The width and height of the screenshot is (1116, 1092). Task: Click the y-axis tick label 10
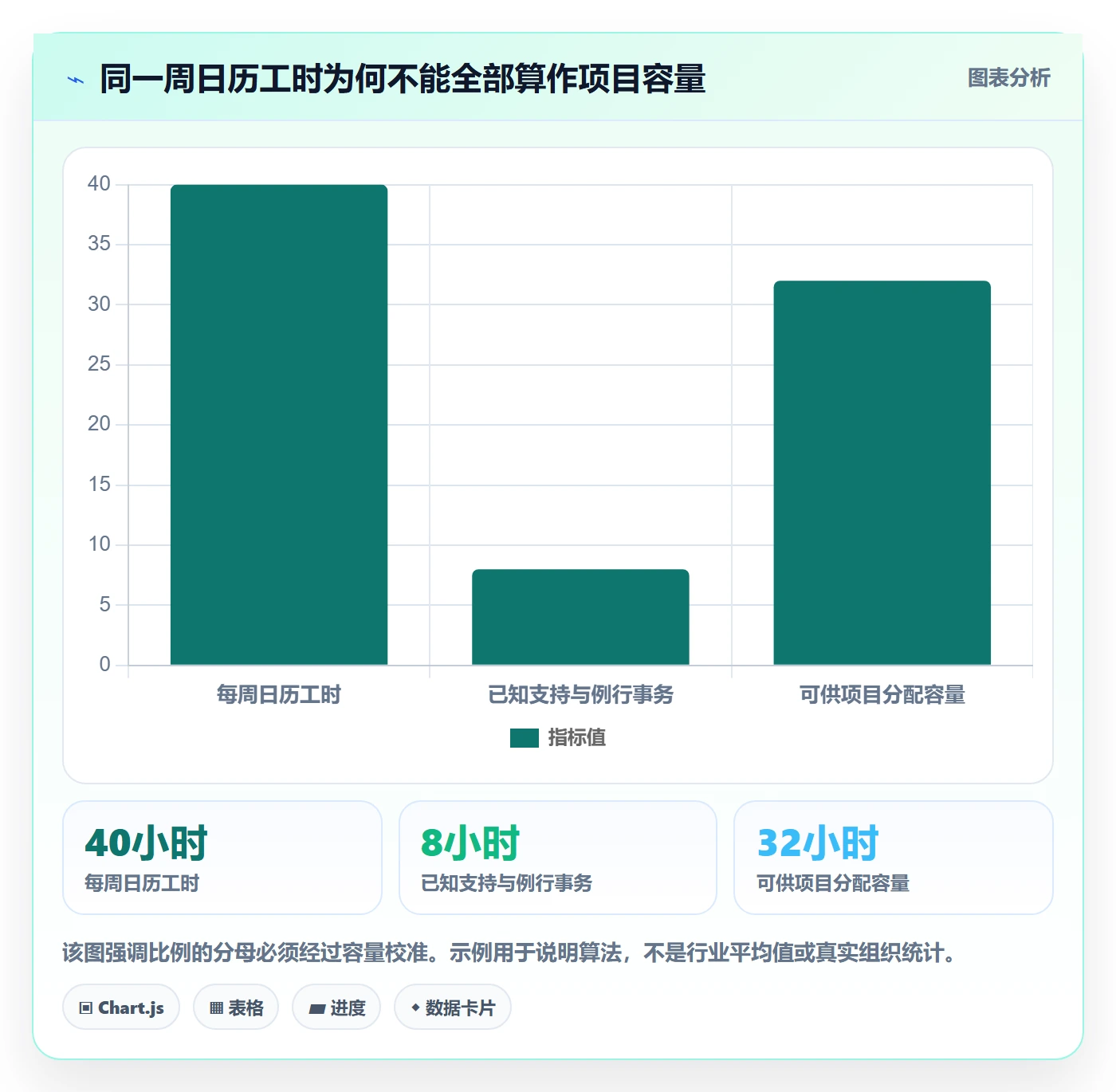pyautogui.click(x=99, y=544)
